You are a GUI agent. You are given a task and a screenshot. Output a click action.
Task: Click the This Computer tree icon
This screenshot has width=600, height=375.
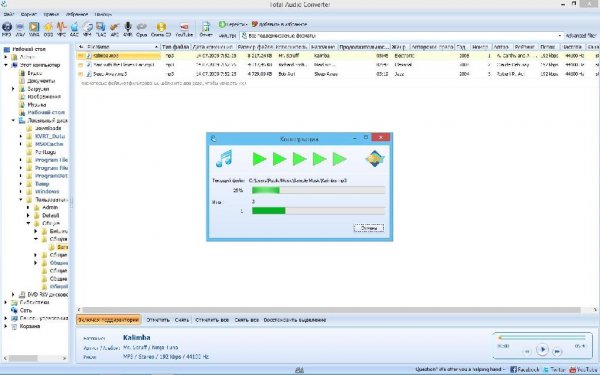pos(15,65)
